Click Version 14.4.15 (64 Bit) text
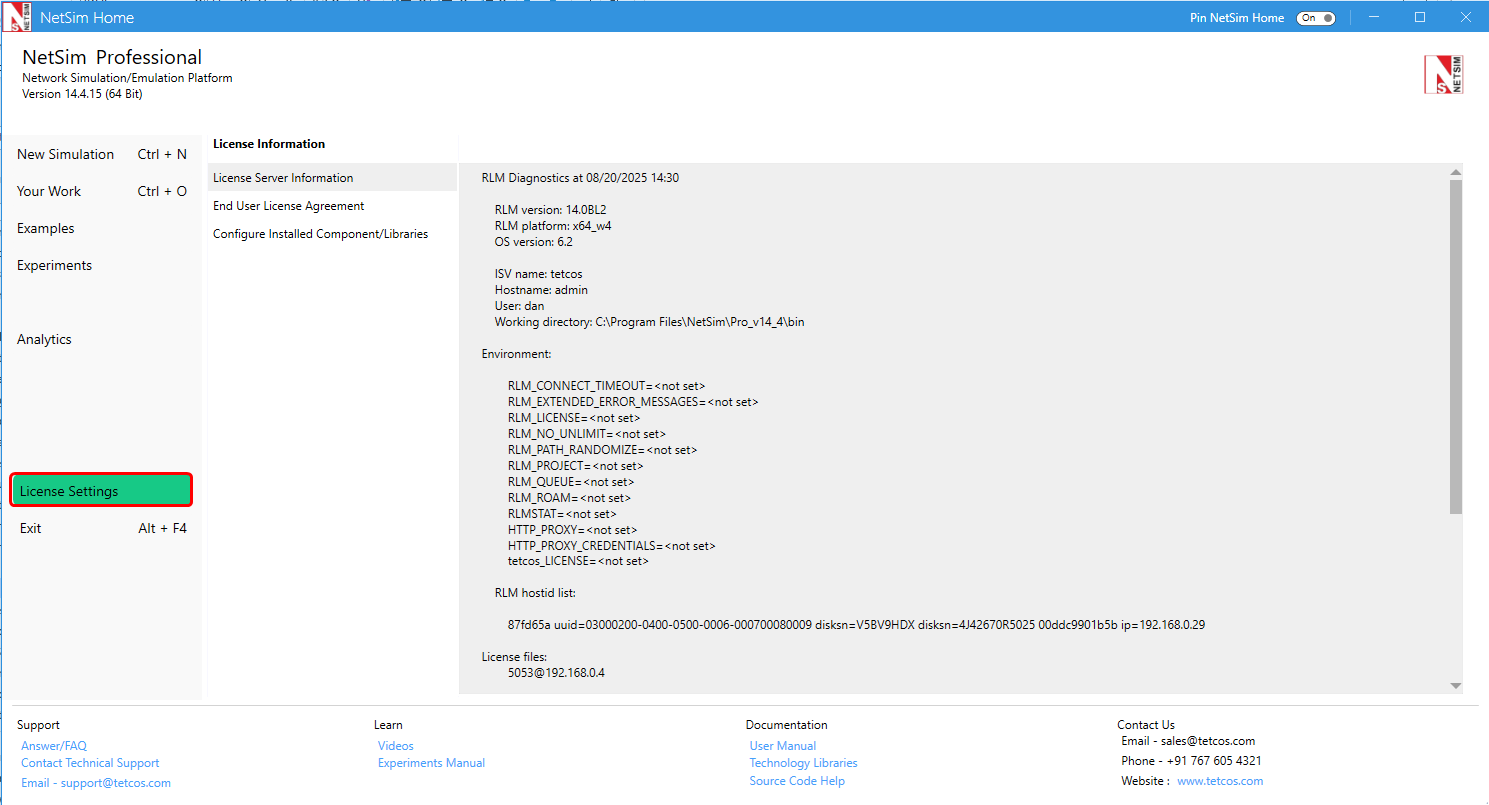Image resolution: width=1489 pixels, height=805 pixels. [82, 94]
